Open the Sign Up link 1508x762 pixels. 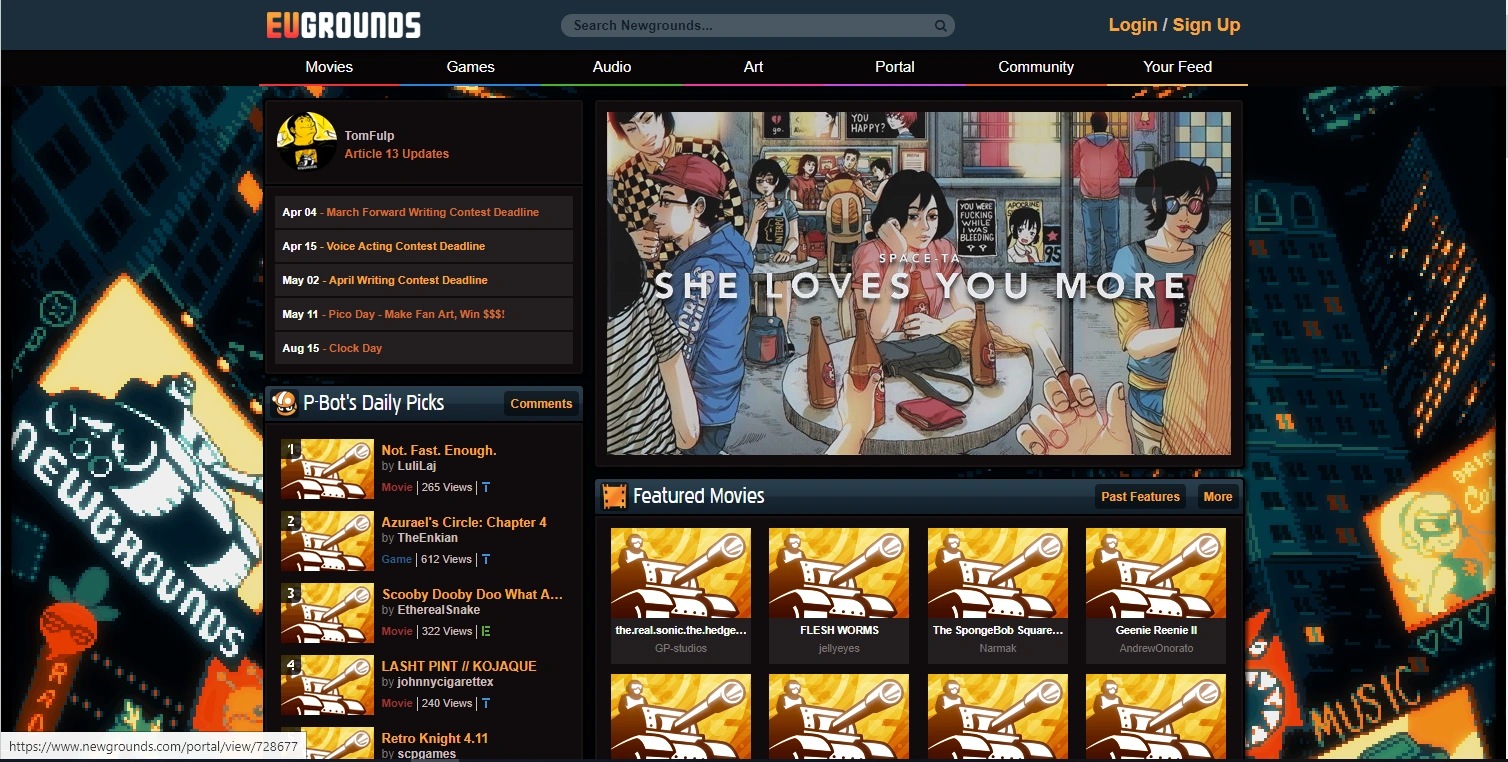pyautogui.click(x=1206, y=25)
